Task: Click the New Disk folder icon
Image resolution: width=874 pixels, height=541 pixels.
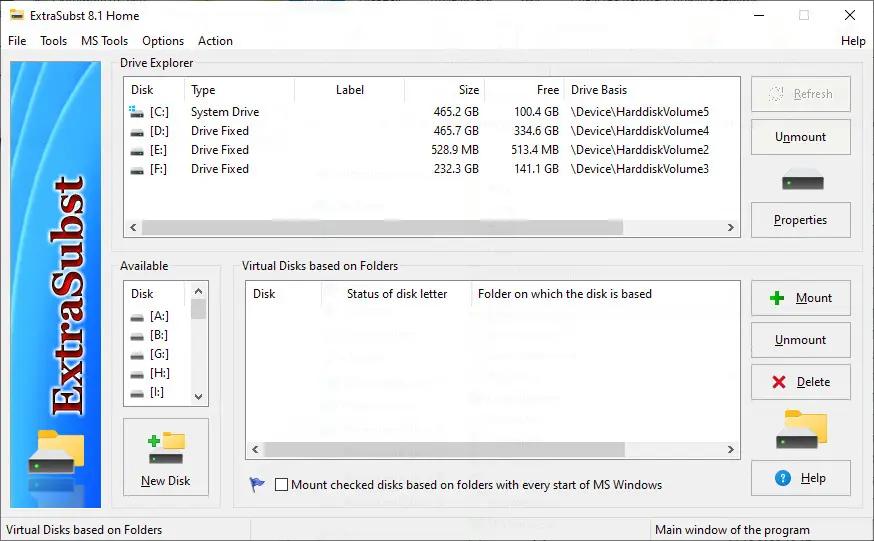Action: [x=166, y=448]
